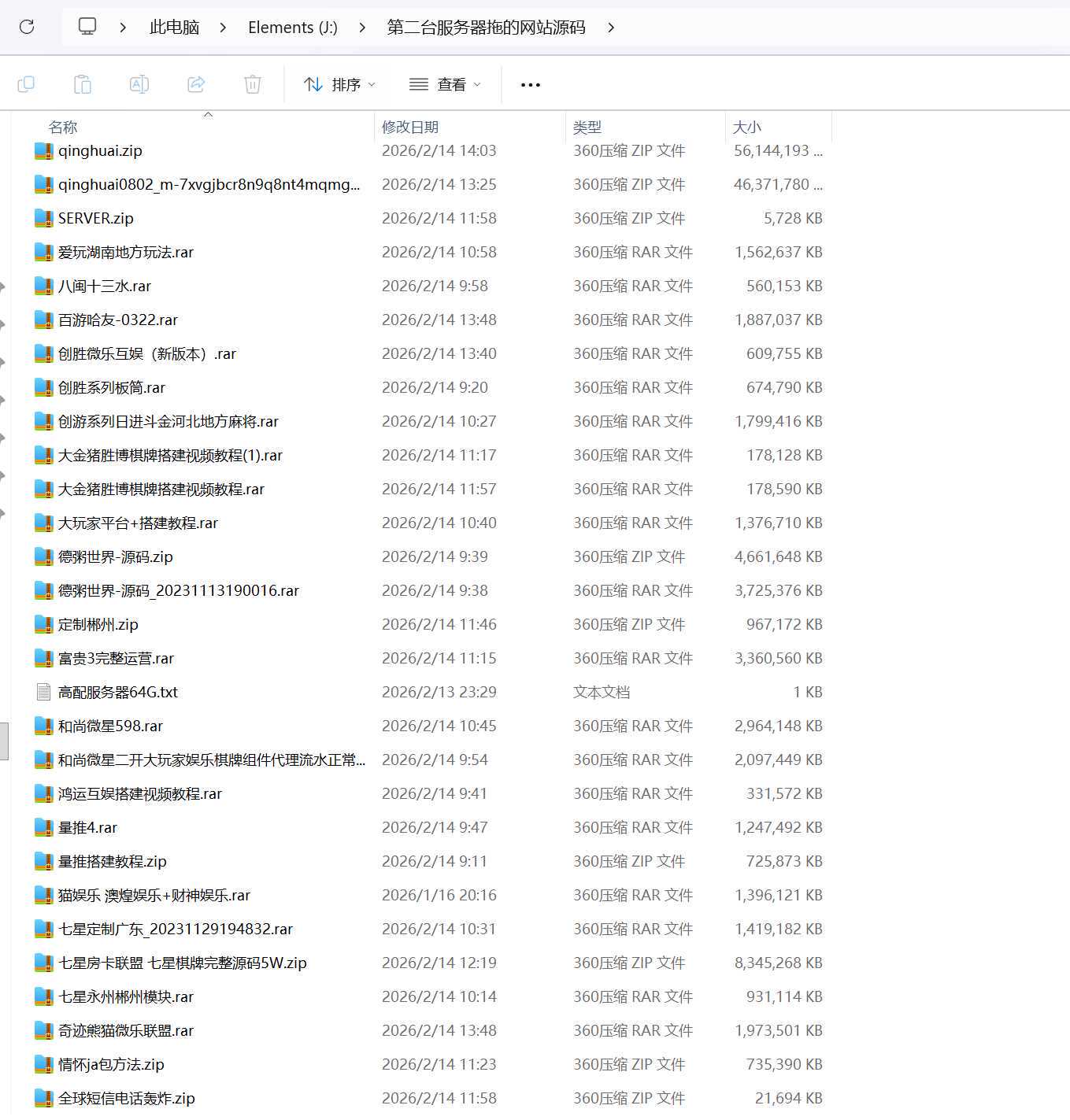Click the archive icon of 定制郴州.zip
This screenshot has width=1070, height=1120.
click(44, 625)
